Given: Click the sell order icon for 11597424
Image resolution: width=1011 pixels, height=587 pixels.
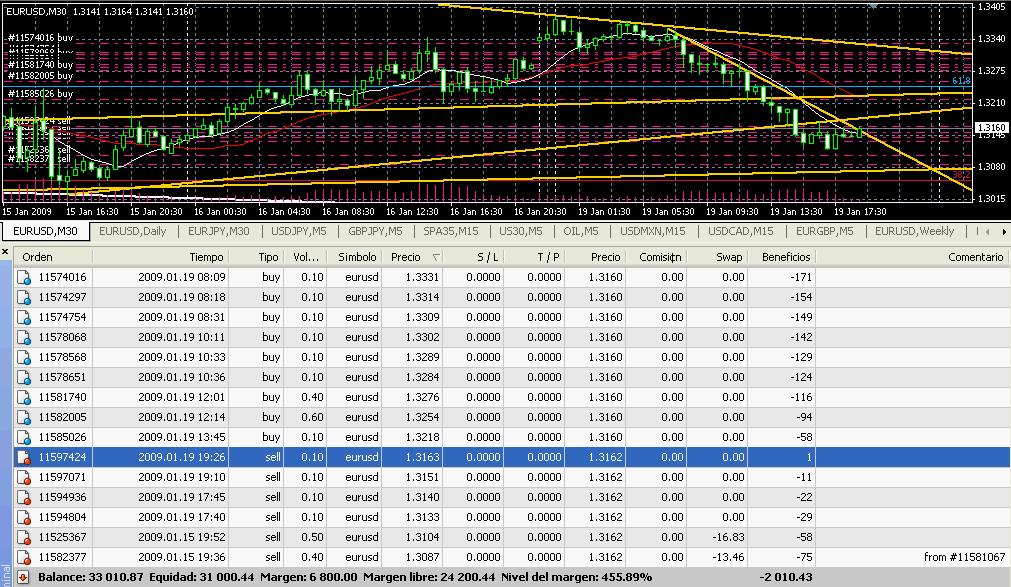Looking at the screenshot, I should 23,457.
